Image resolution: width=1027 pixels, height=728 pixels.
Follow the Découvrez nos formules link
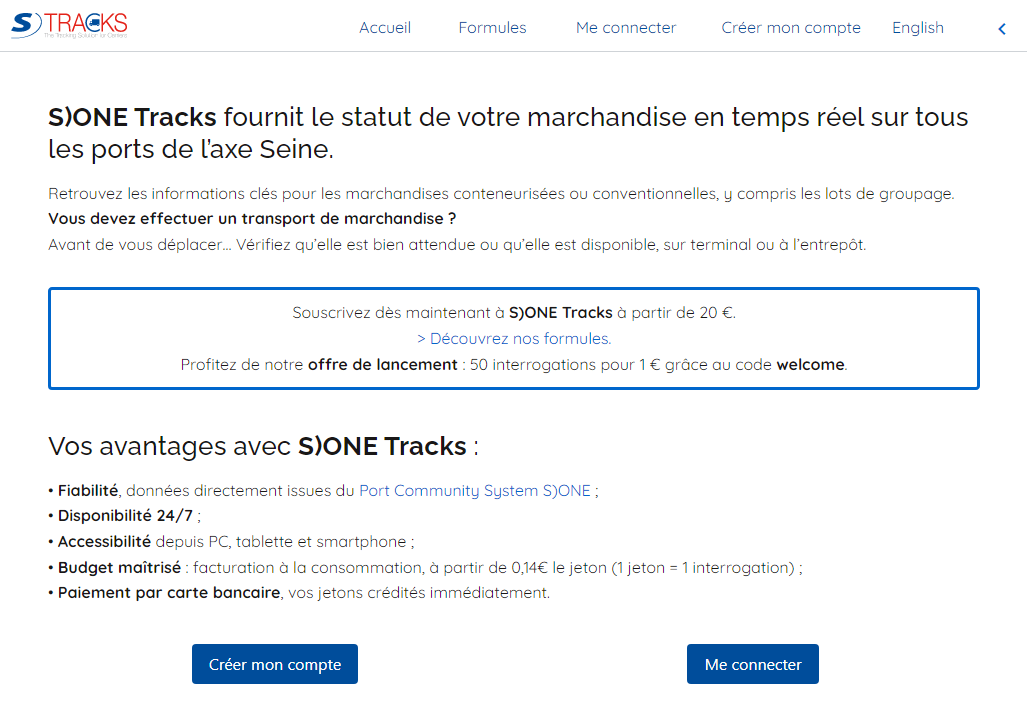(514, 338)
